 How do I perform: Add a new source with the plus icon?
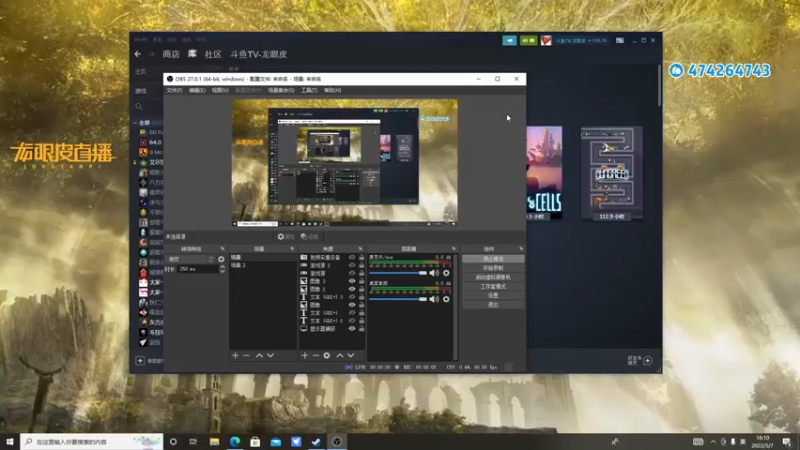pos(305,355)
